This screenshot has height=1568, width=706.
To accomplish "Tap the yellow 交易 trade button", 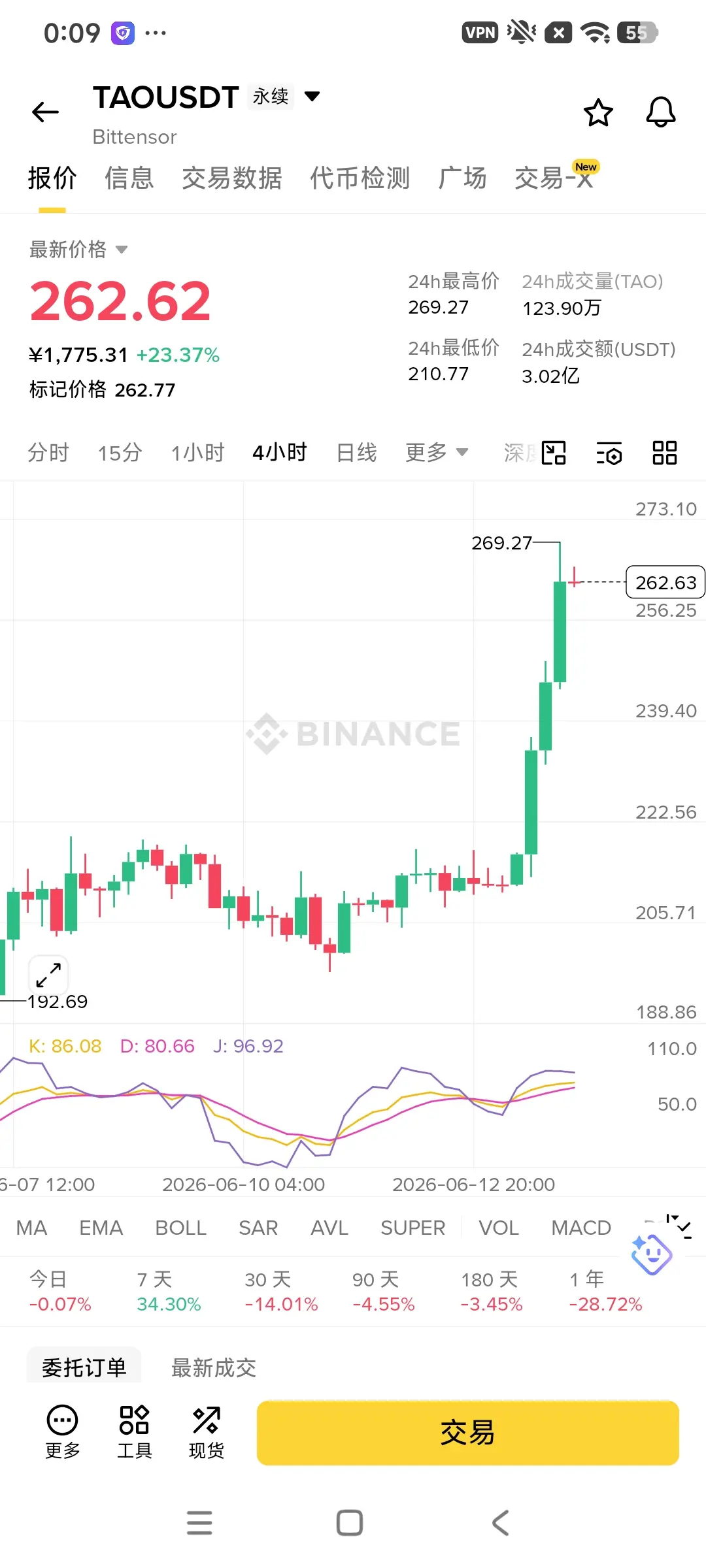I will [x=467, y=1433].
